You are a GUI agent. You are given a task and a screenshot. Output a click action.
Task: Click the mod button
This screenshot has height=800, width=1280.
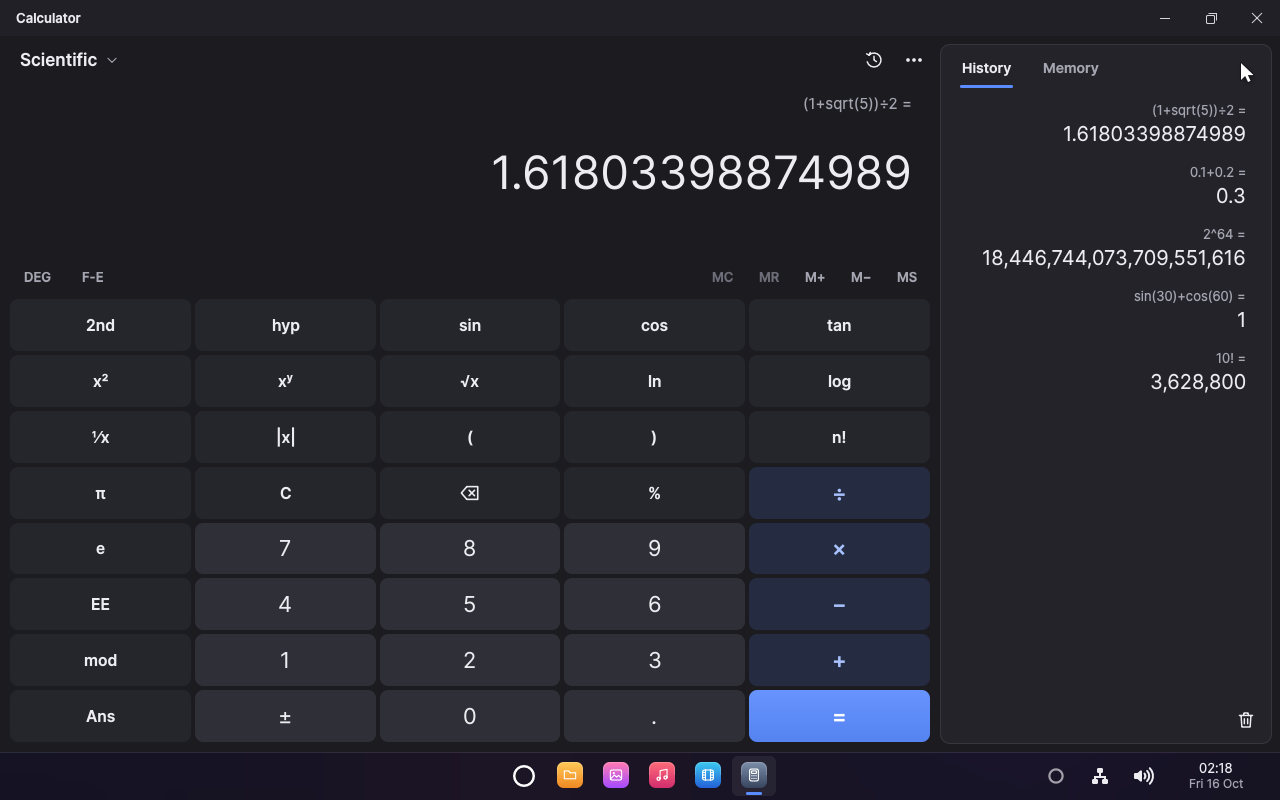[x=100, y=661]
